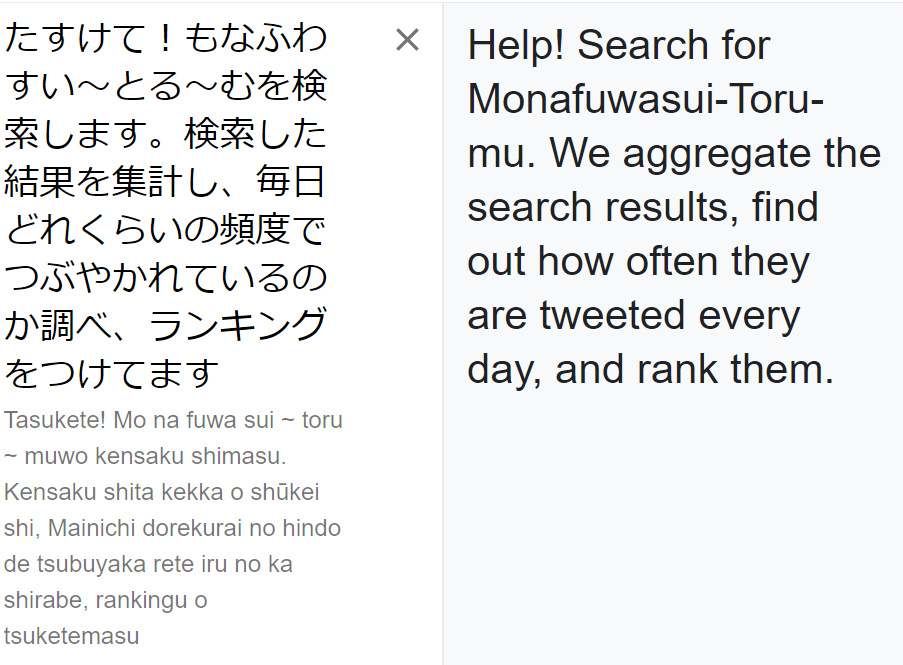The width and height of the screenshot is (903, 665).
Task: Place cursor on ランキング in source text
Action: point(238,325)
